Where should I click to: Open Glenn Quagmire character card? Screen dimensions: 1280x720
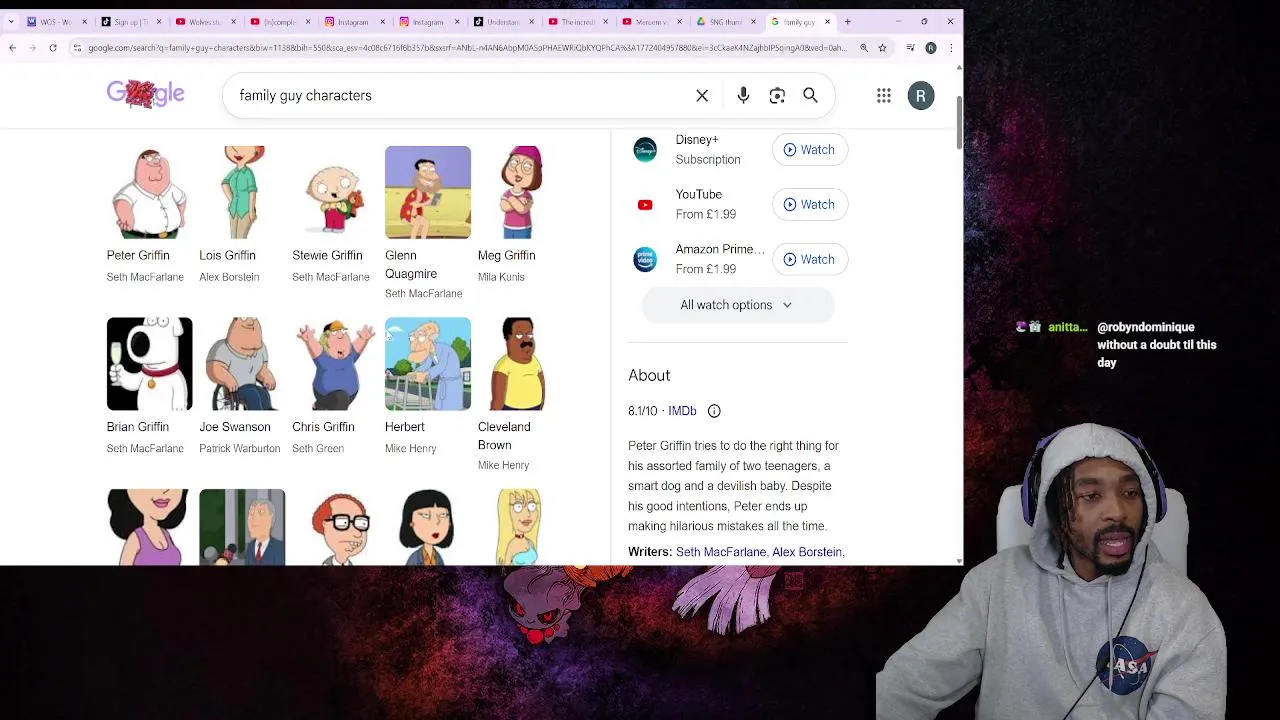pos(428,223)
